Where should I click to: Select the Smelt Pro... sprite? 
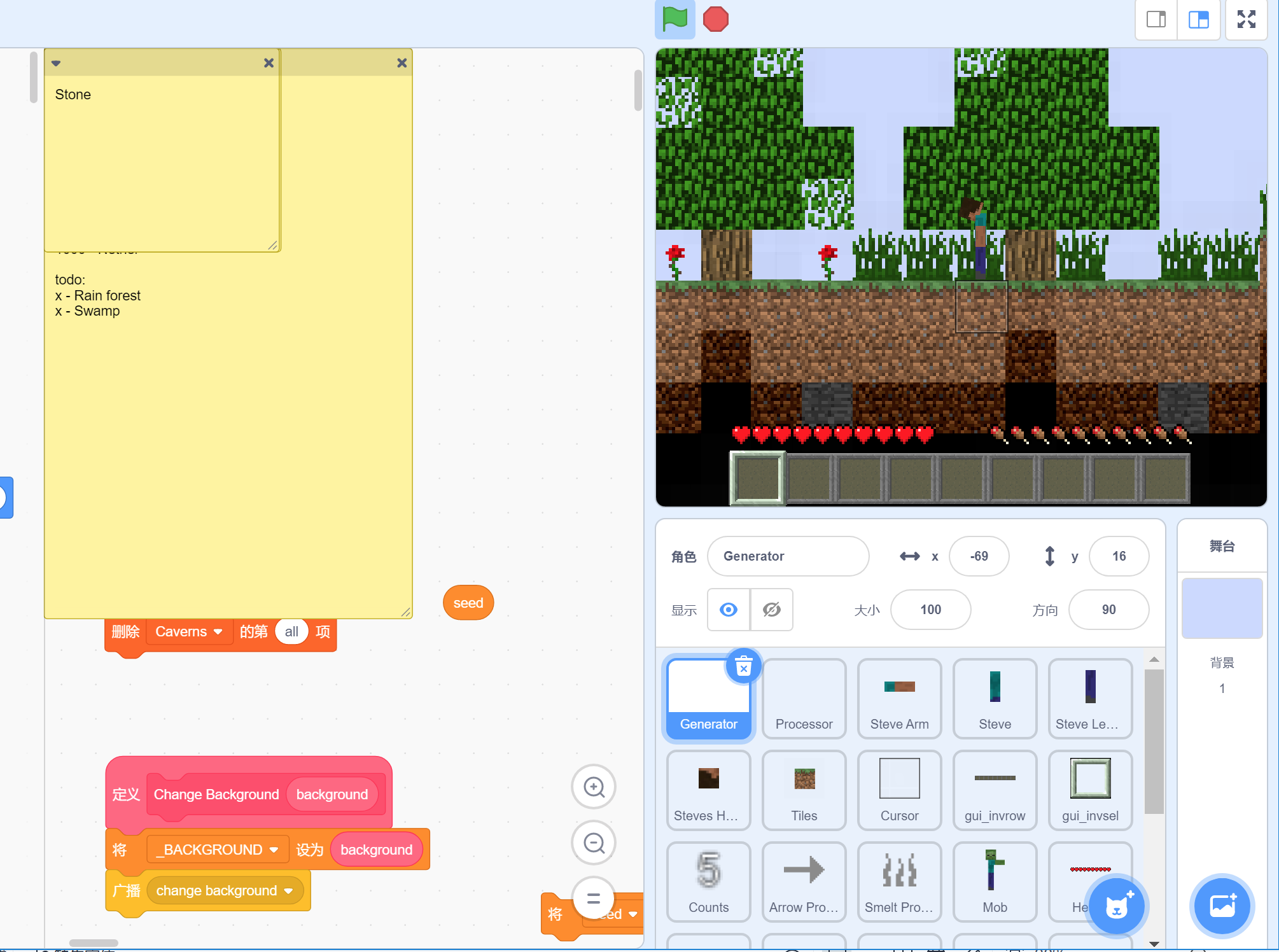pyautogui.click(x=899, y=882)
